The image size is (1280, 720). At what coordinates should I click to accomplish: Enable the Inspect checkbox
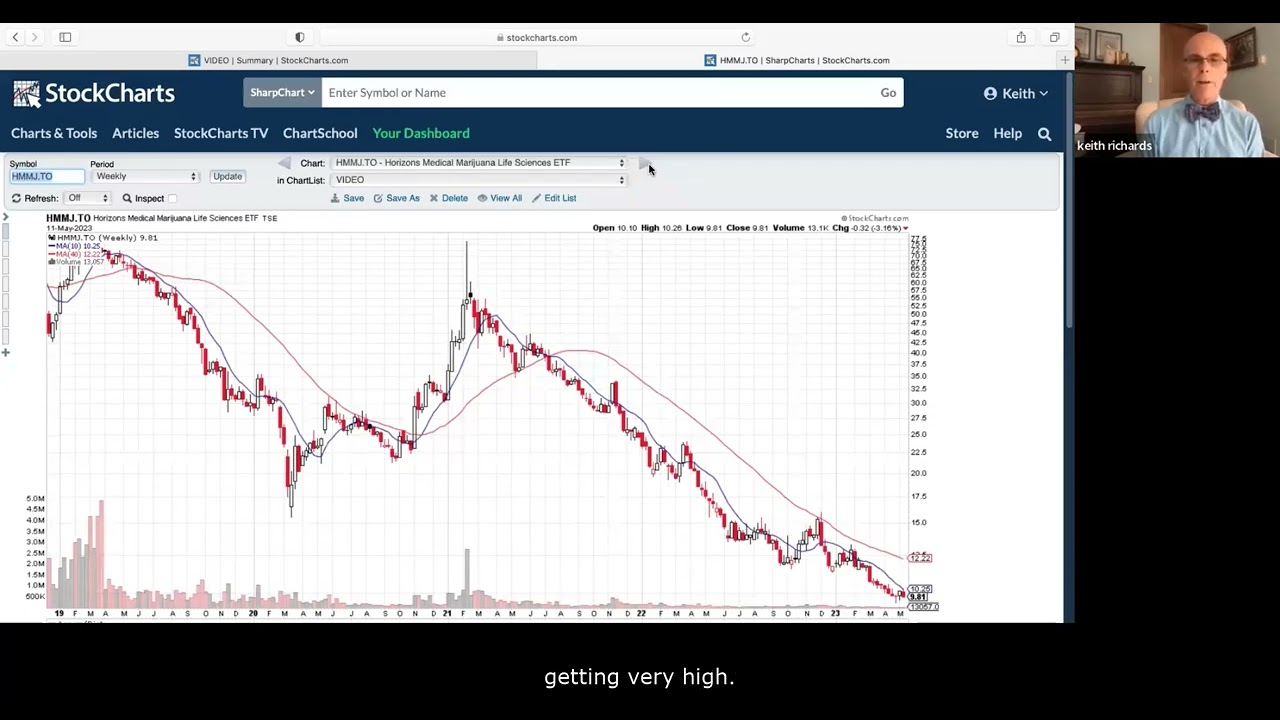[x=173, y=198]
